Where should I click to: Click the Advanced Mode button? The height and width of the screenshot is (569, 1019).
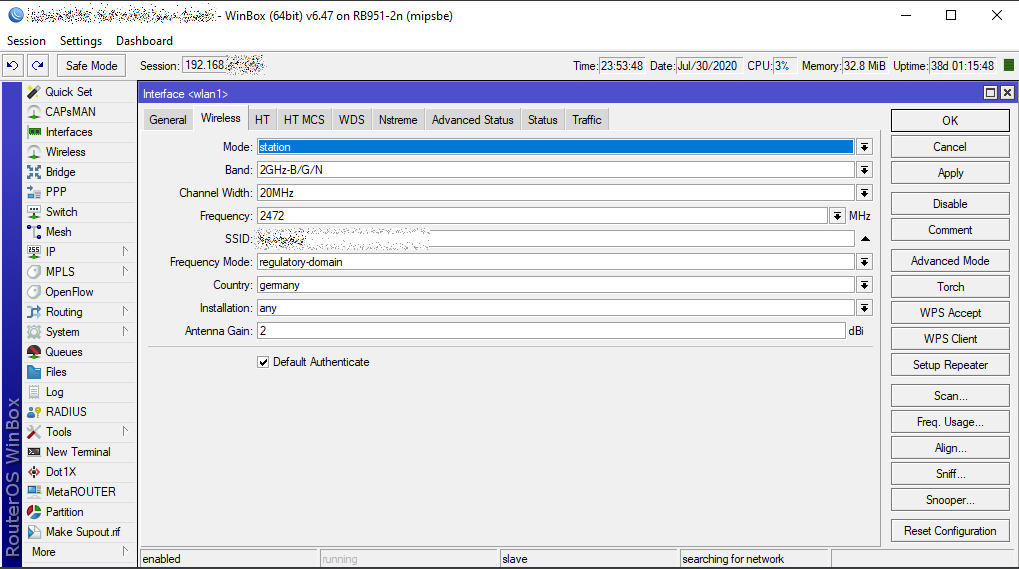(x=950, y=260)
